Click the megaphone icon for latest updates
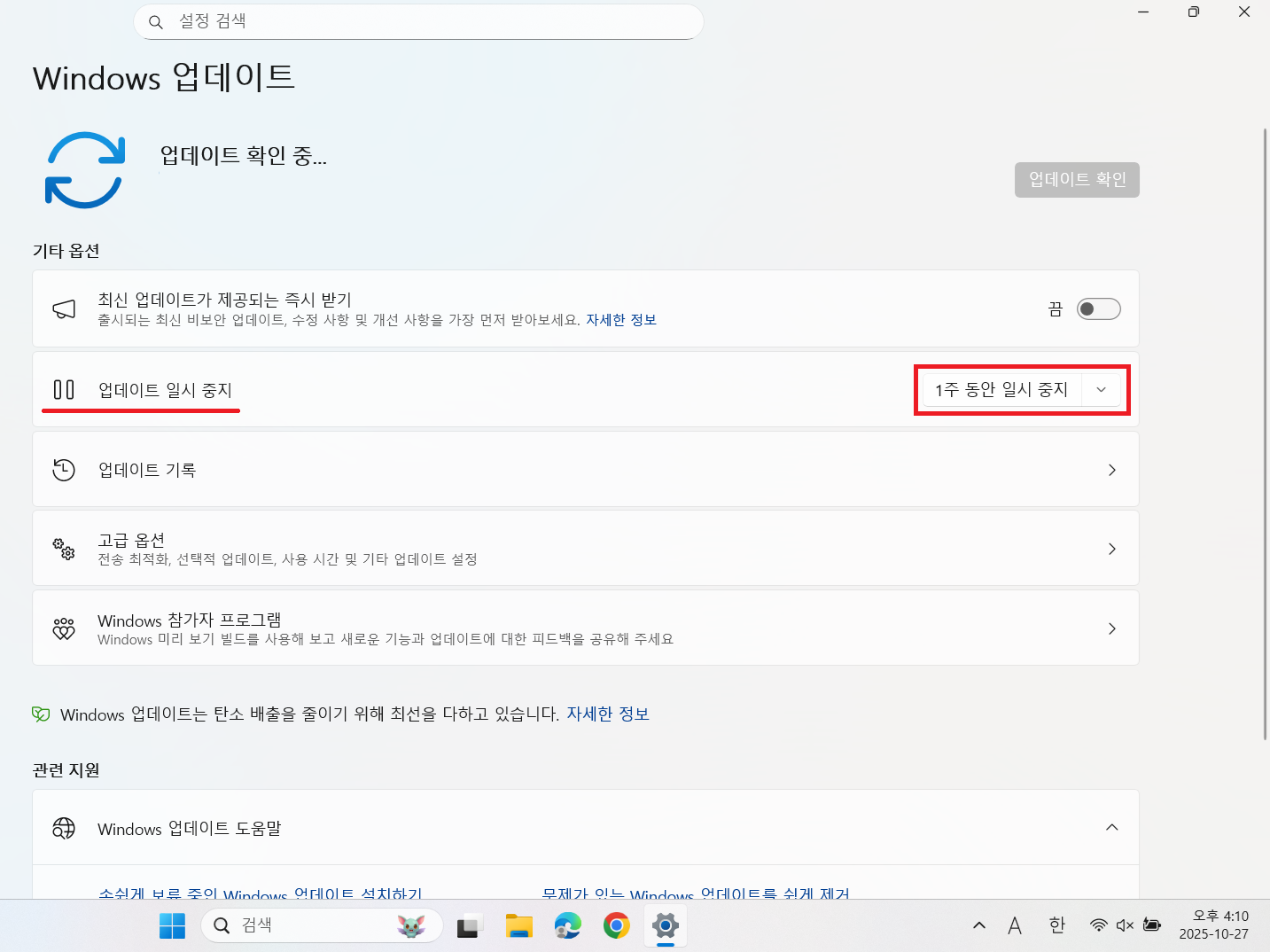This screenshot has height=952, width=1270. click(64, 308)
